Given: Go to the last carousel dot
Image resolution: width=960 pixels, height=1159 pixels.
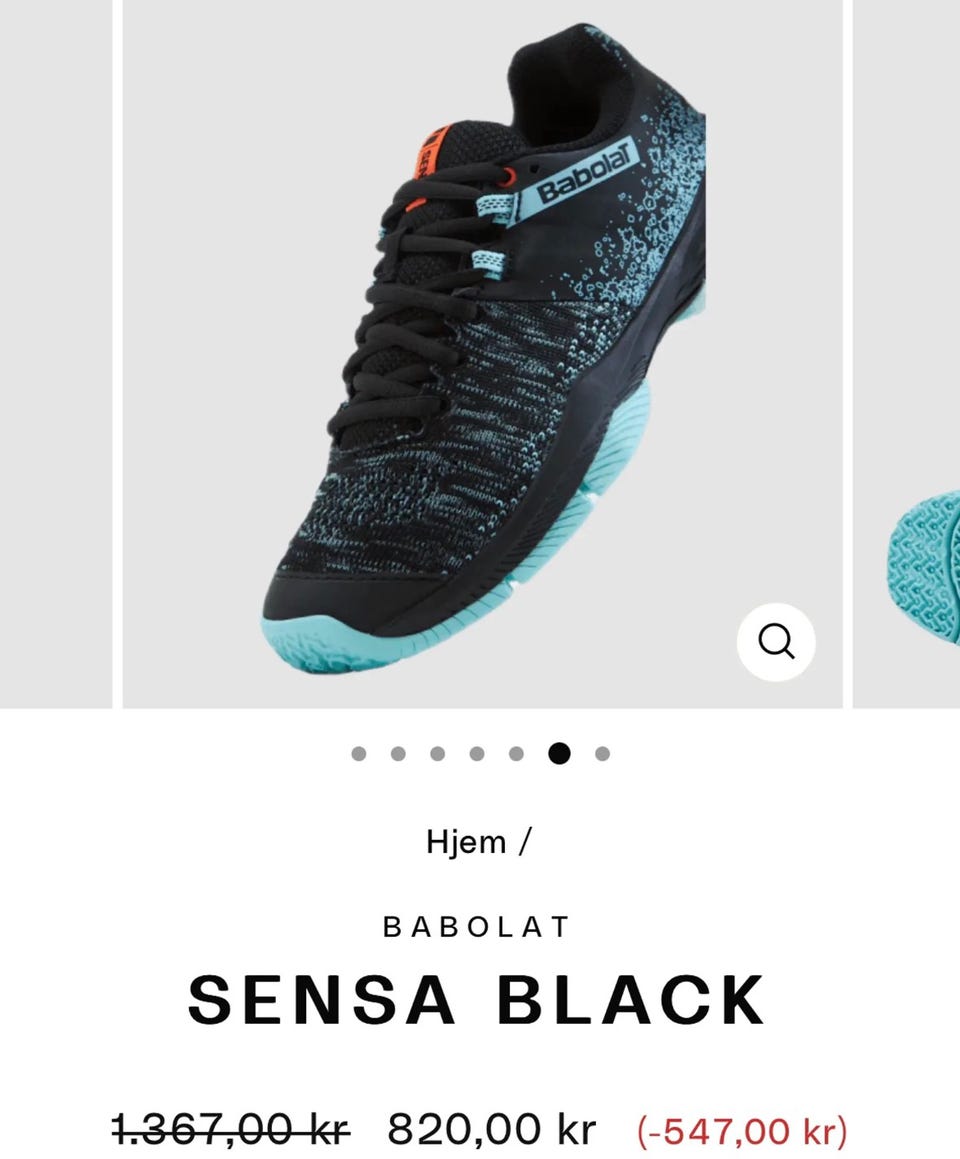Looking at the screenshot, I should (602, 753).
